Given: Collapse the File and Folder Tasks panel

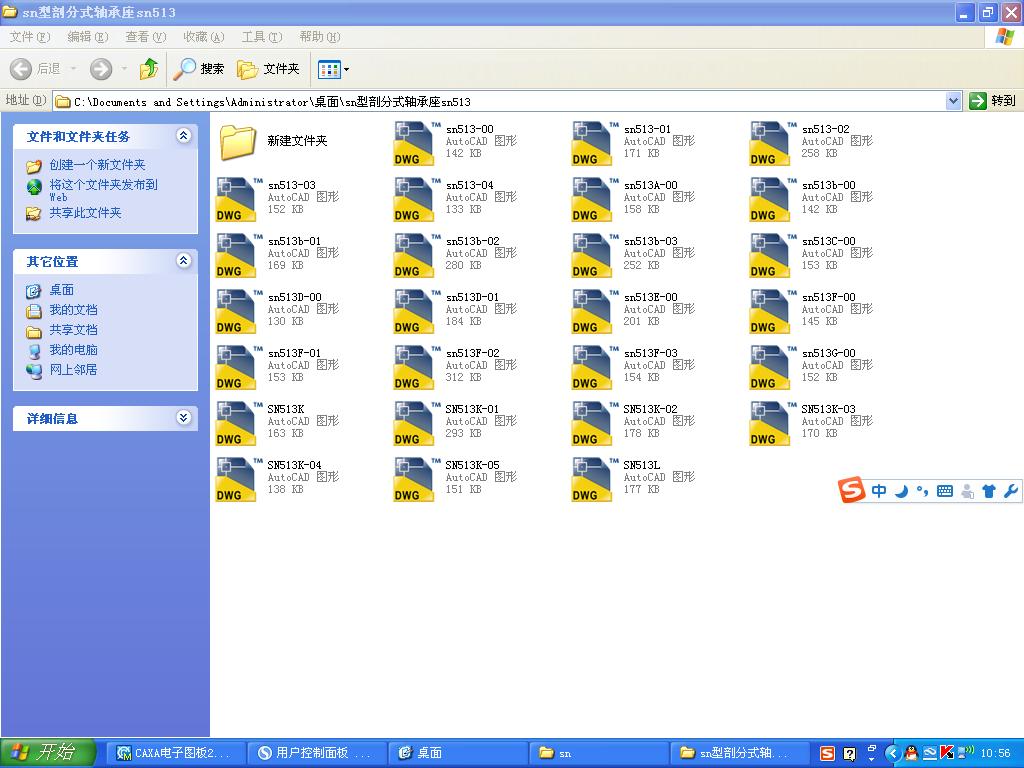Looking at the screenshot, I should click(x=183, y=136).
